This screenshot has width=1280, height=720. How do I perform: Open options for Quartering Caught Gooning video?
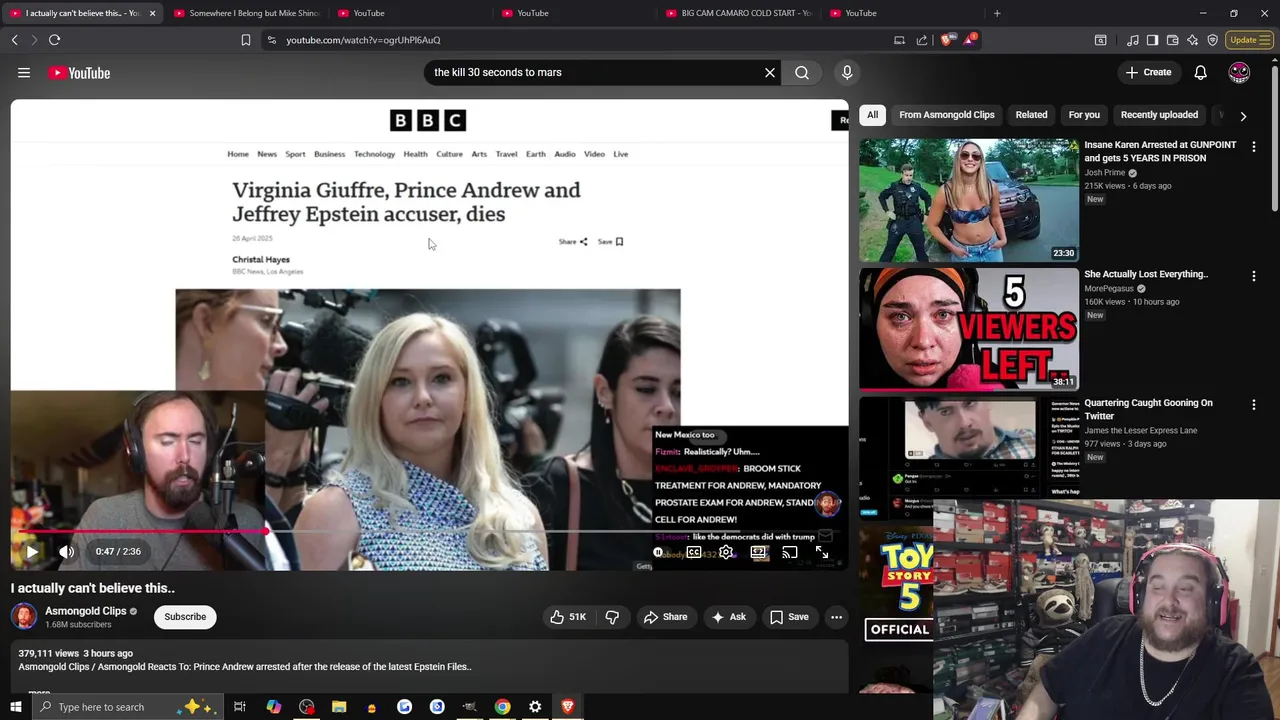coord(1254,405)
